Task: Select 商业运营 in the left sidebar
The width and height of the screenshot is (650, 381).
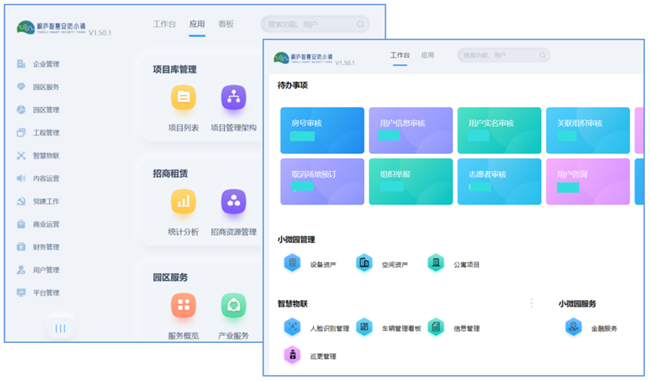Action: point(38,224)
